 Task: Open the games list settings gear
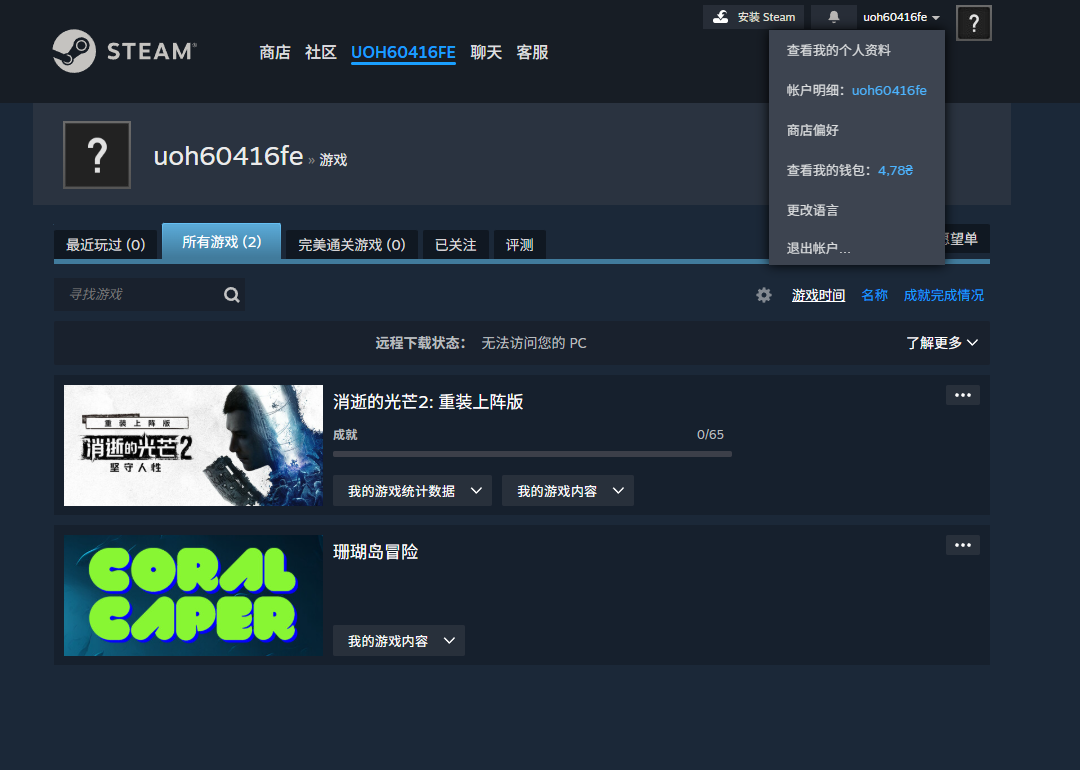click(x=764, y=295)
